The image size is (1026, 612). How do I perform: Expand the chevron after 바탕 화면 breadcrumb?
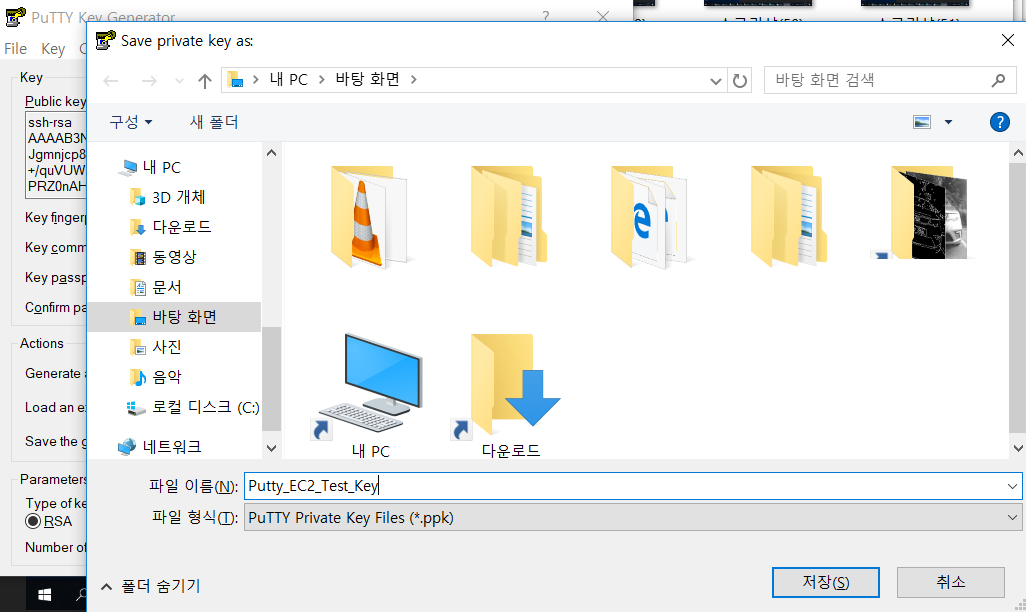coord(414,80)
